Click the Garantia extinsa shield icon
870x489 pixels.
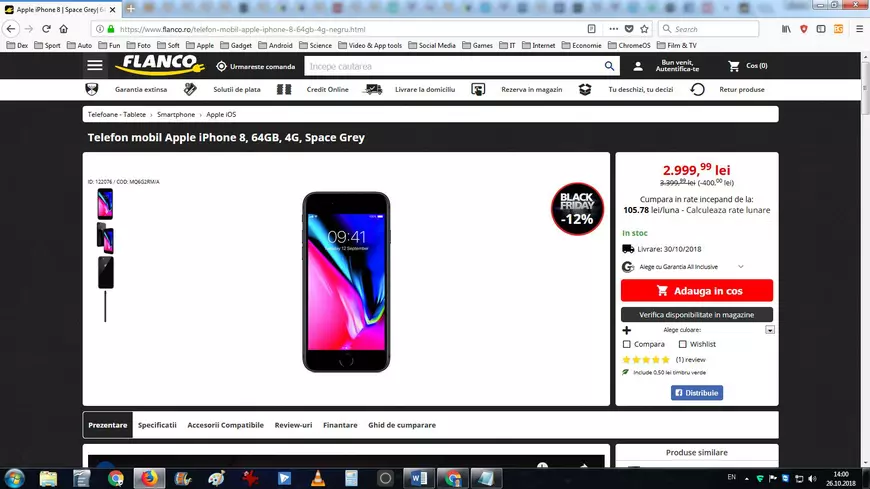[x=92, y=89]
